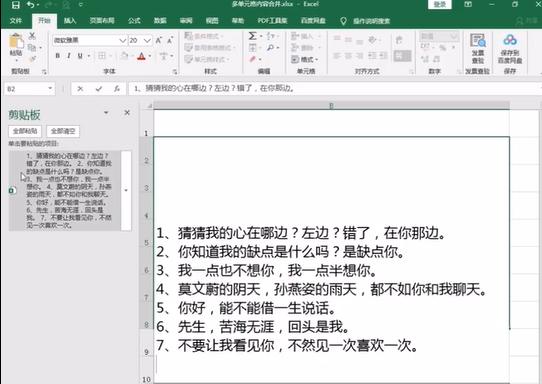Open the font color palette arrow
The width and height of the screenshot is (542, 384).
(150, 56)
